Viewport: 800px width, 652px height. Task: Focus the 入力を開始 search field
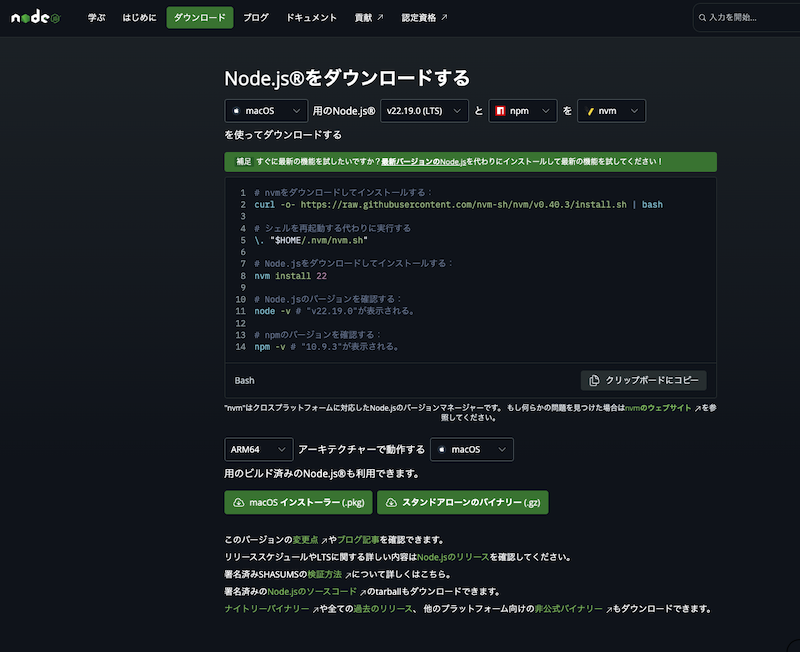coord(750,18)
